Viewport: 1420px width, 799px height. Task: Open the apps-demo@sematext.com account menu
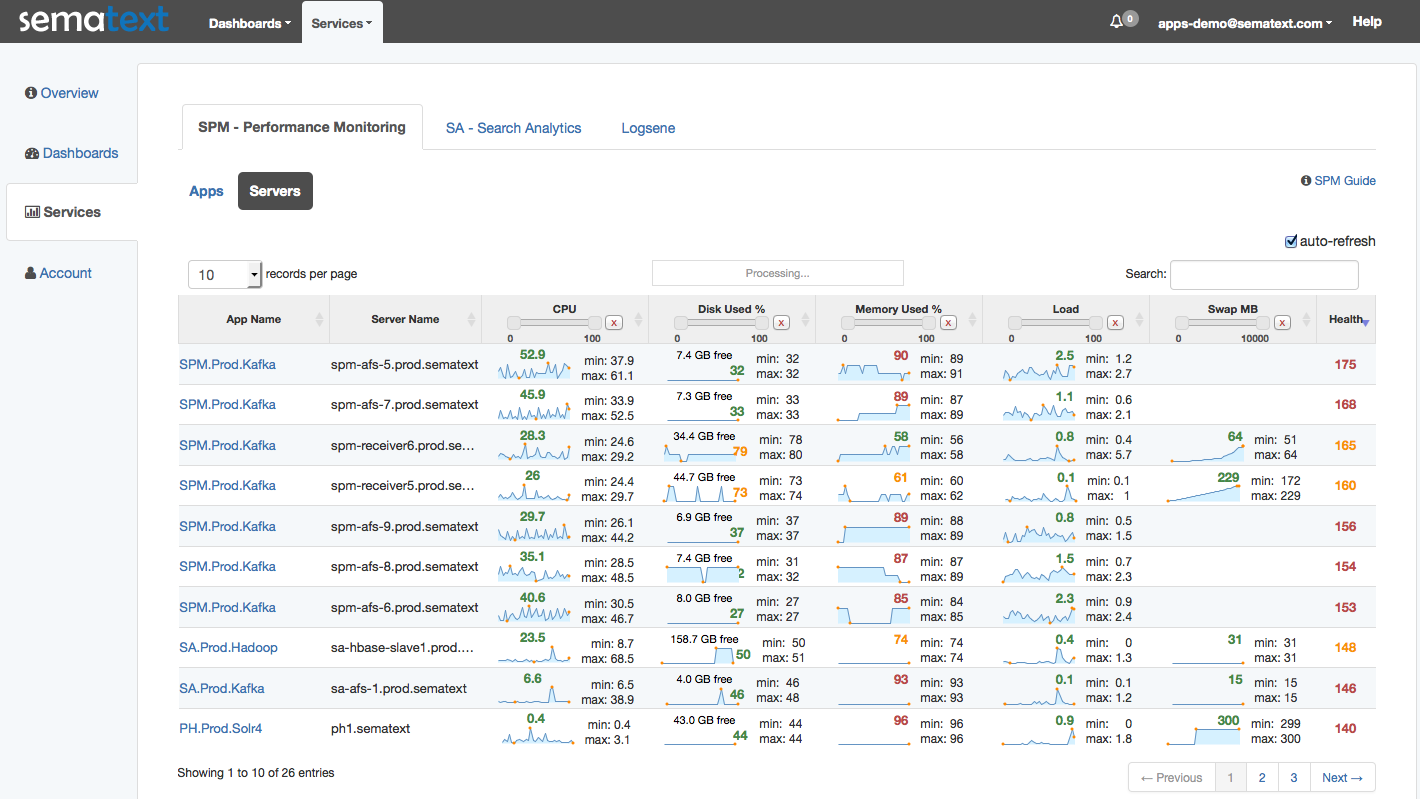tap(1245, 23)
